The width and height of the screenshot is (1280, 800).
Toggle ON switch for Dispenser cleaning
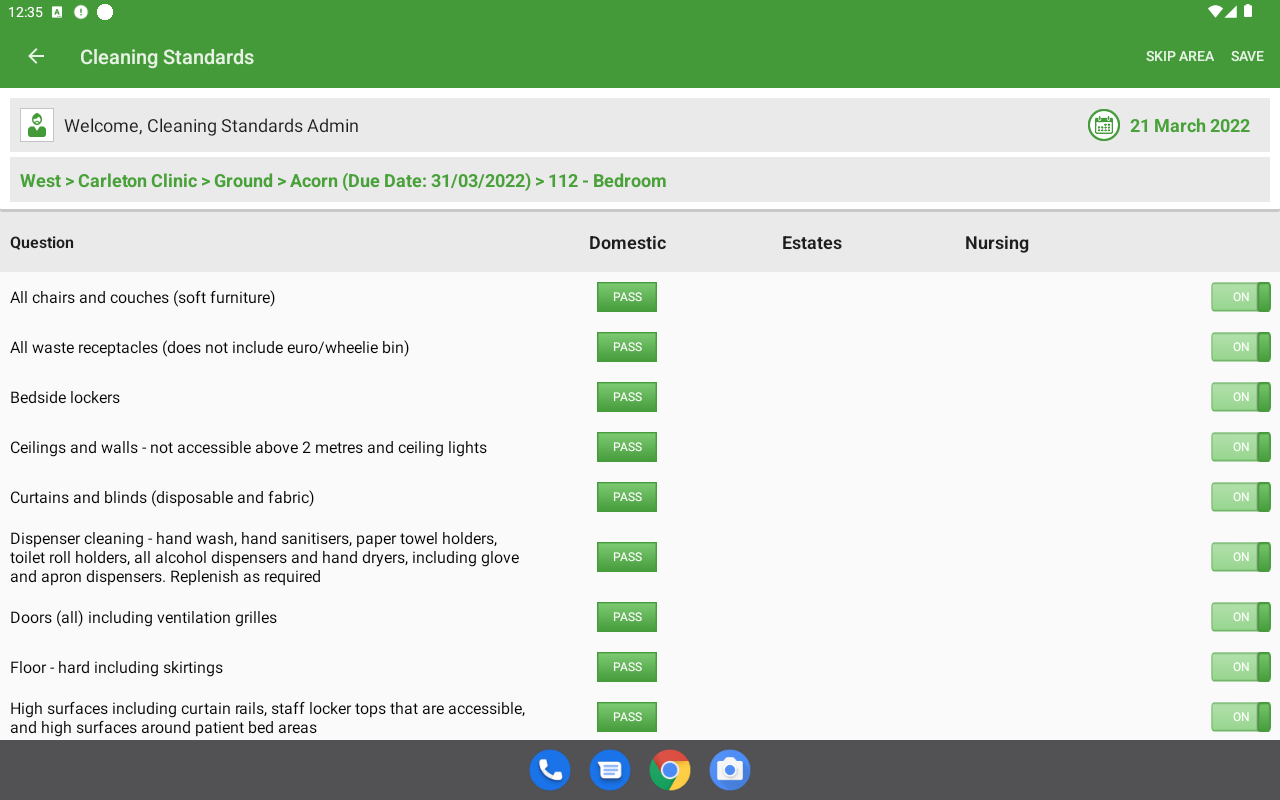[1241, 557]
